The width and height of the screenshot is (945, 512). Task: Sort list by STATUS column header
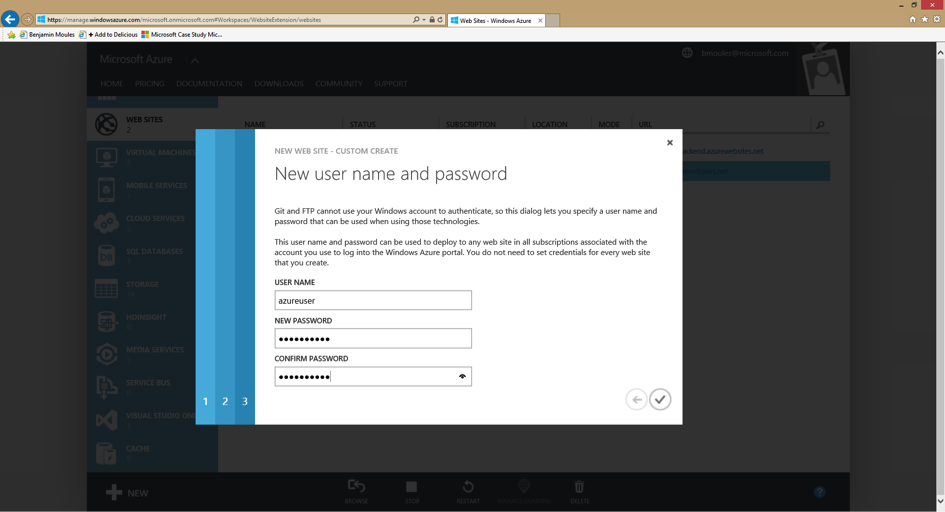363,125
